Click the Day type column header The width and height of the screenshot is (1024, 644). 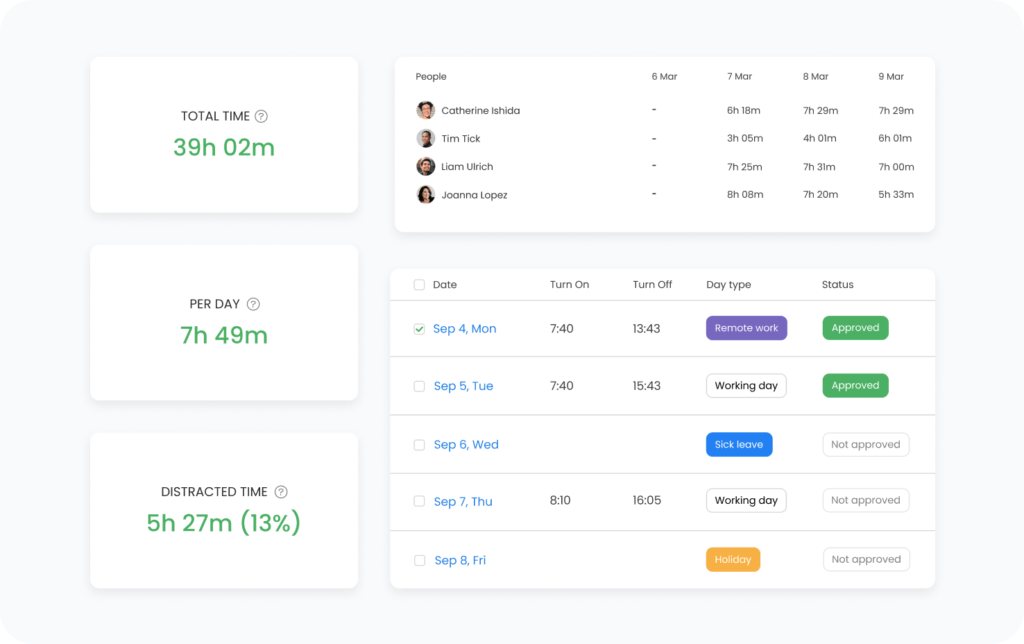coord(729,284)
